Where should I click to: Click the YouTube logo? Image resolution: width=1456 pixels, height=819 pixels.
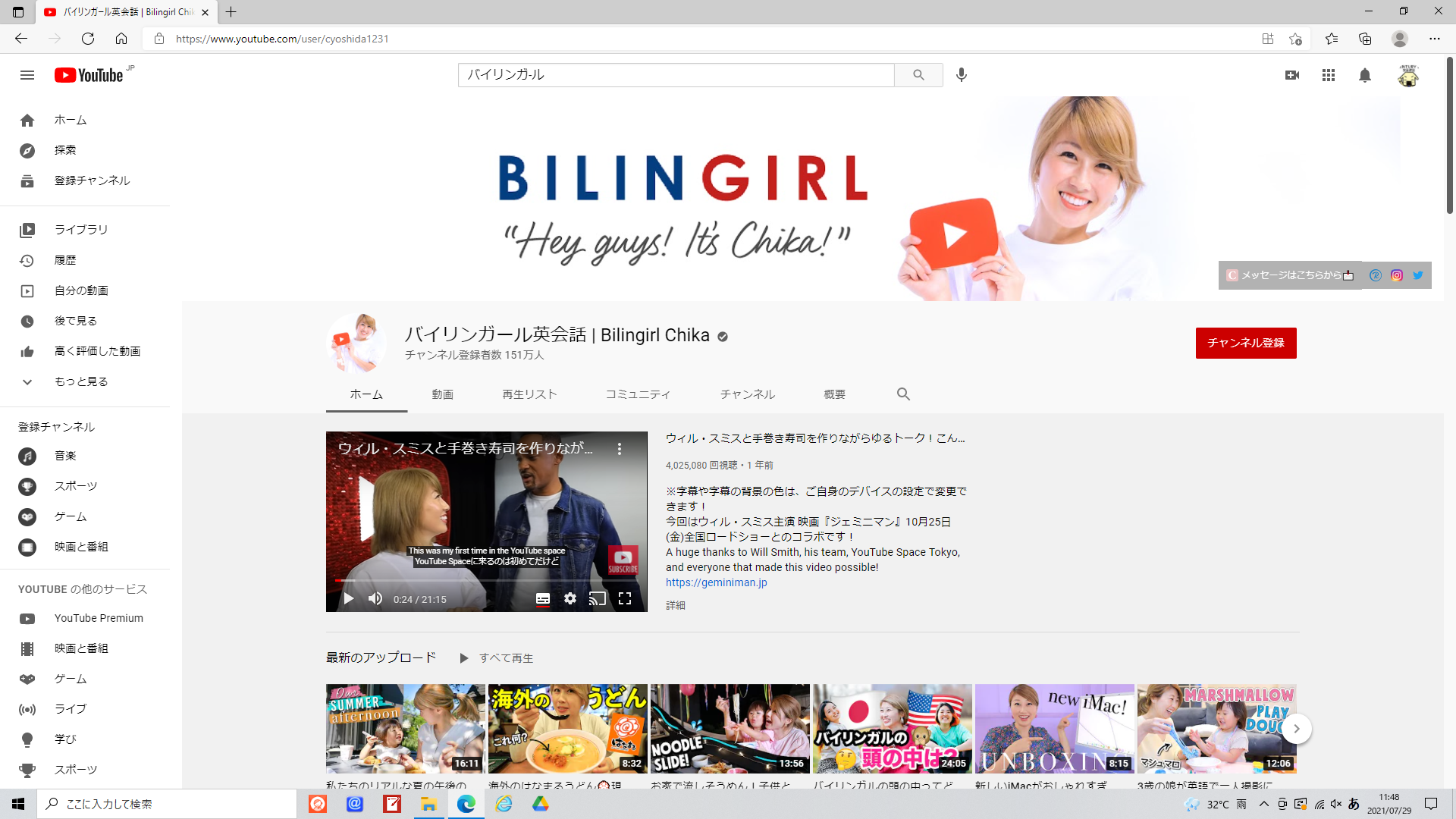(89, 75)
